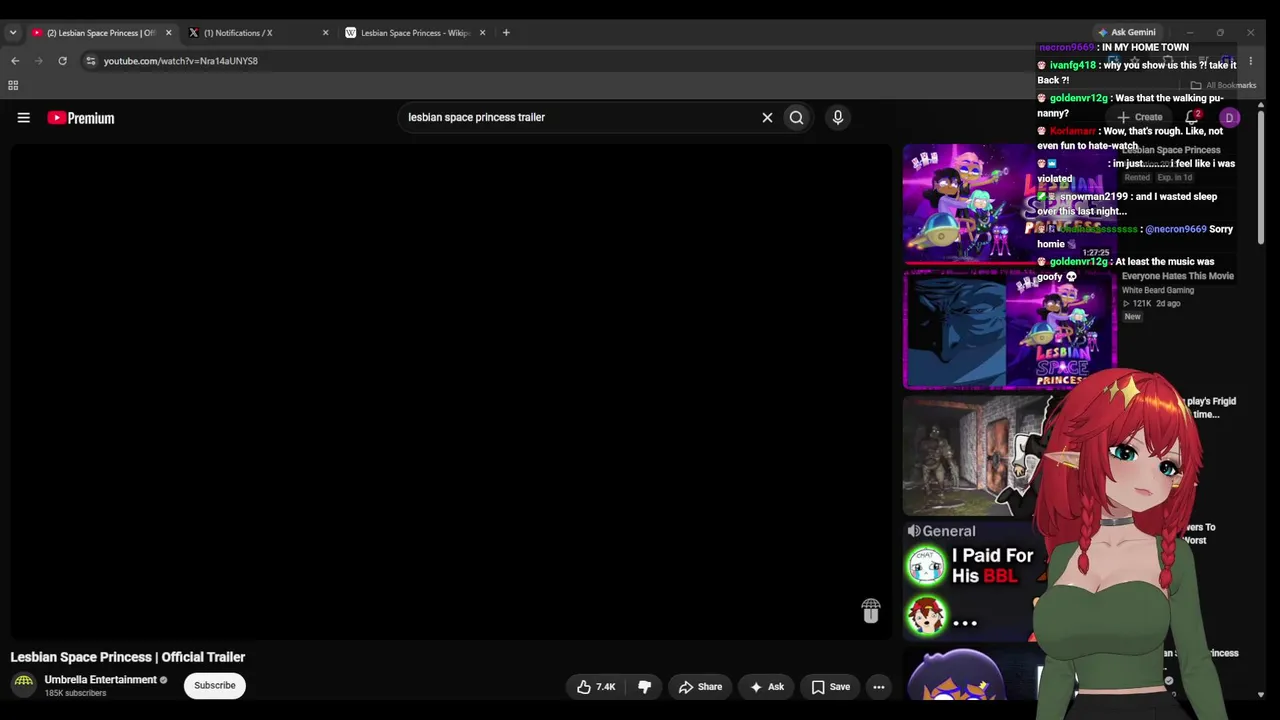View site information icon in address bar

pos(90,61)
